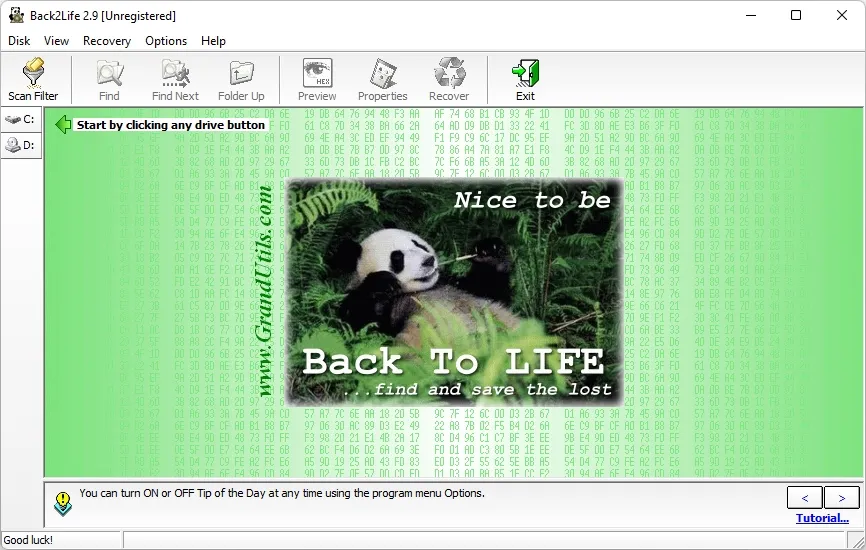Click the Tip of the Day lightbulb icon
Image resolution: width=866 pixels, height=550 pixels.
click(x=63, y=504)
